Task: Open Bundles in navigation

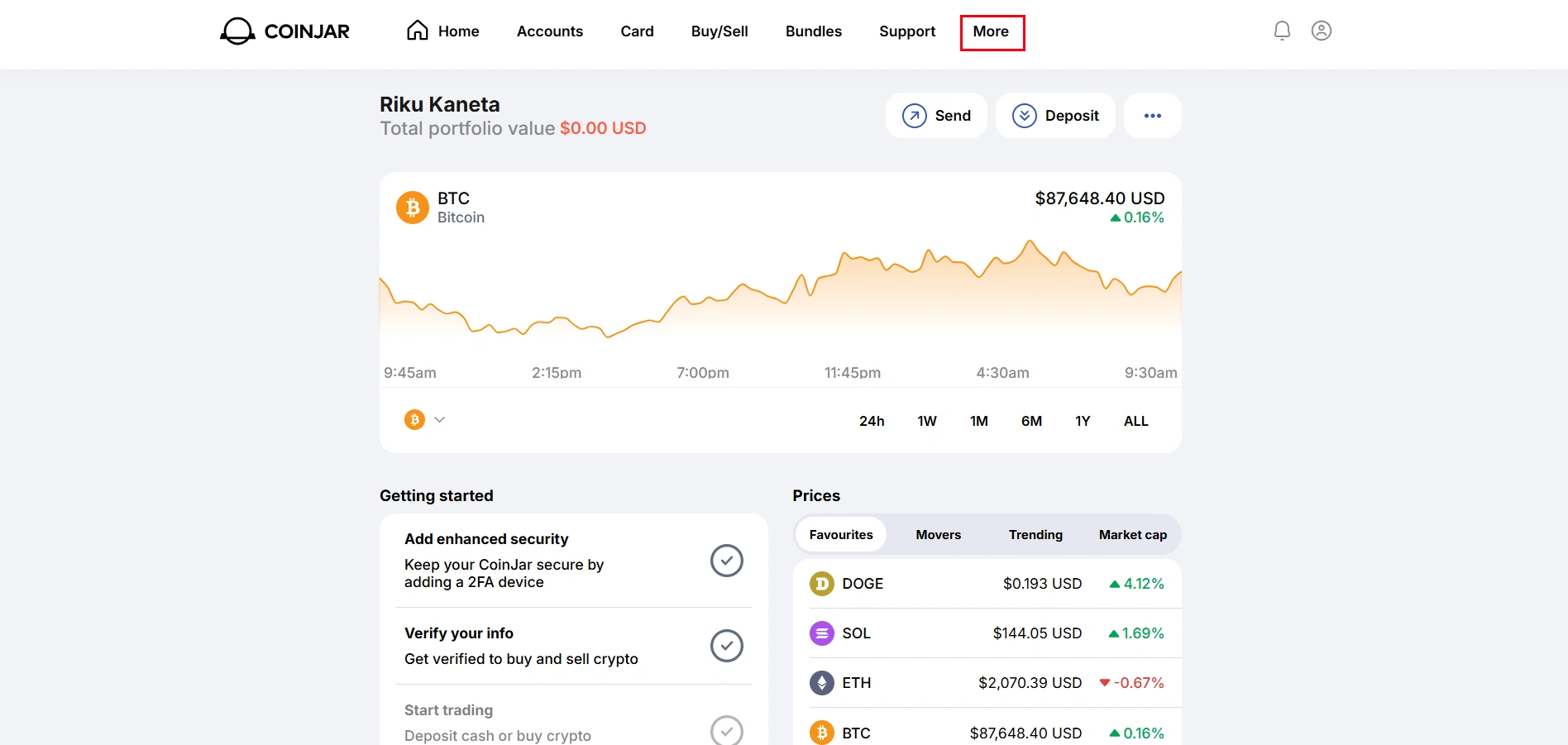Action: [814, 31]
